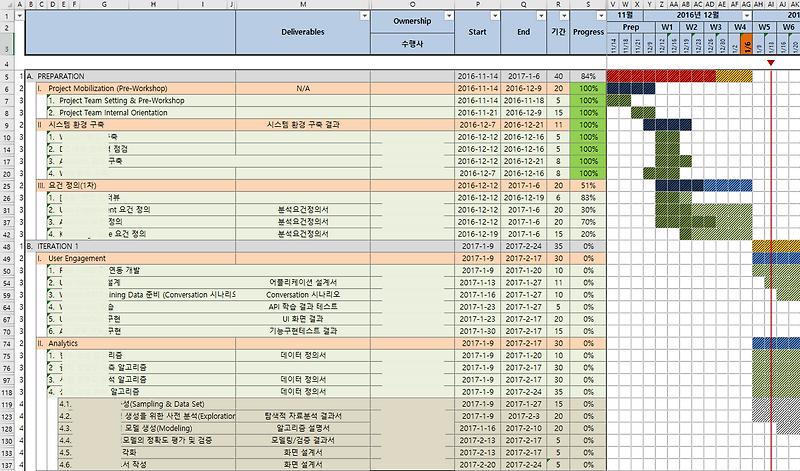Open the Progress column filter dropdown

pos(601,16)
